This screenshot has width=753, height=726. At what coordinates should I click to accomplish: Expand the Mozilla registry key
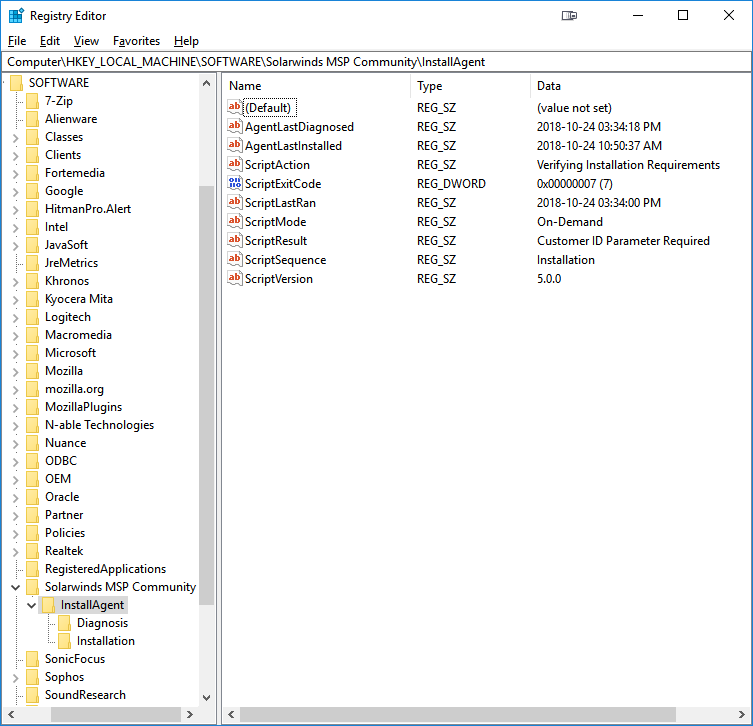click(15, 372)
